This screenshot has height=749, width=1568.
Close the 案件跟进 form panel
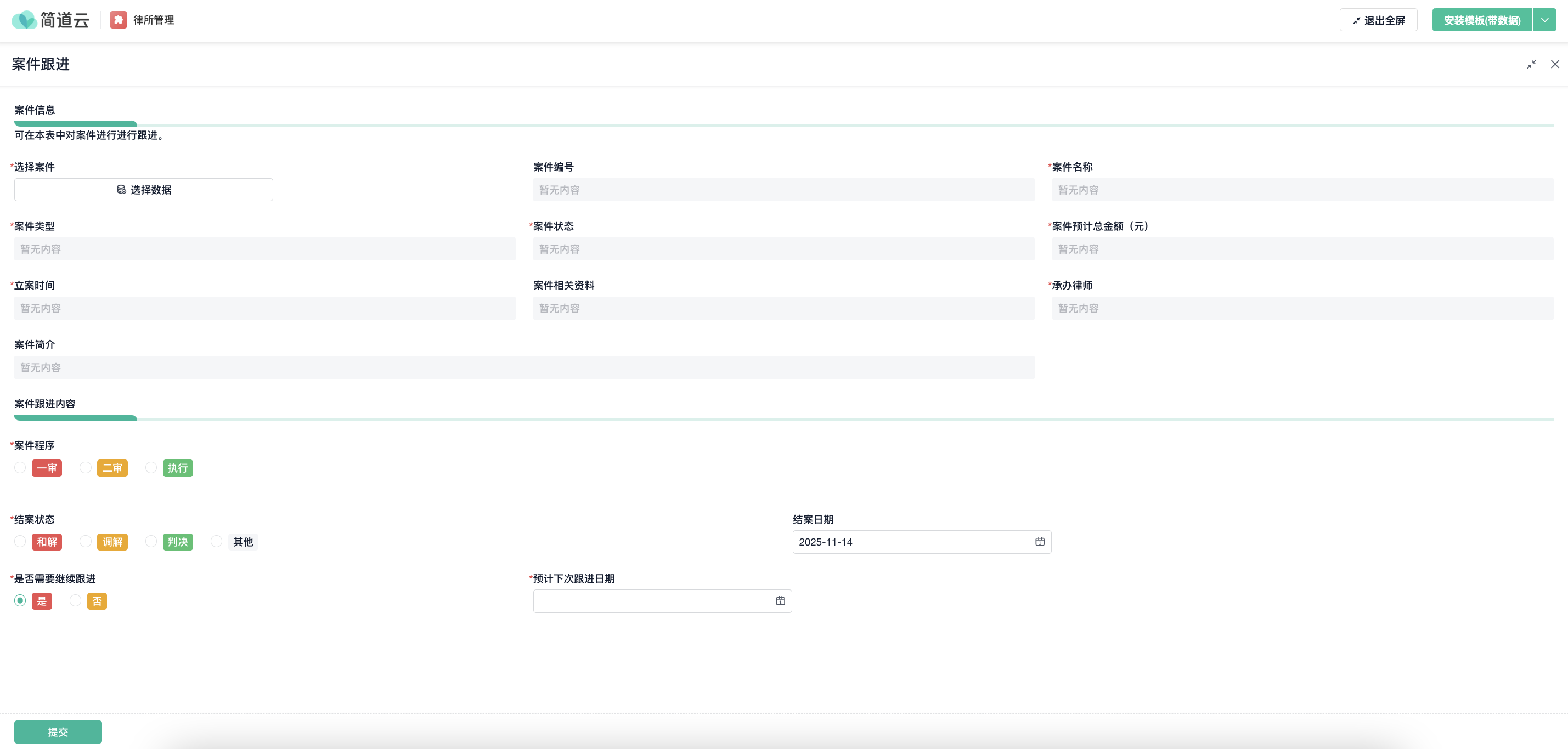tap(1555, 65)
